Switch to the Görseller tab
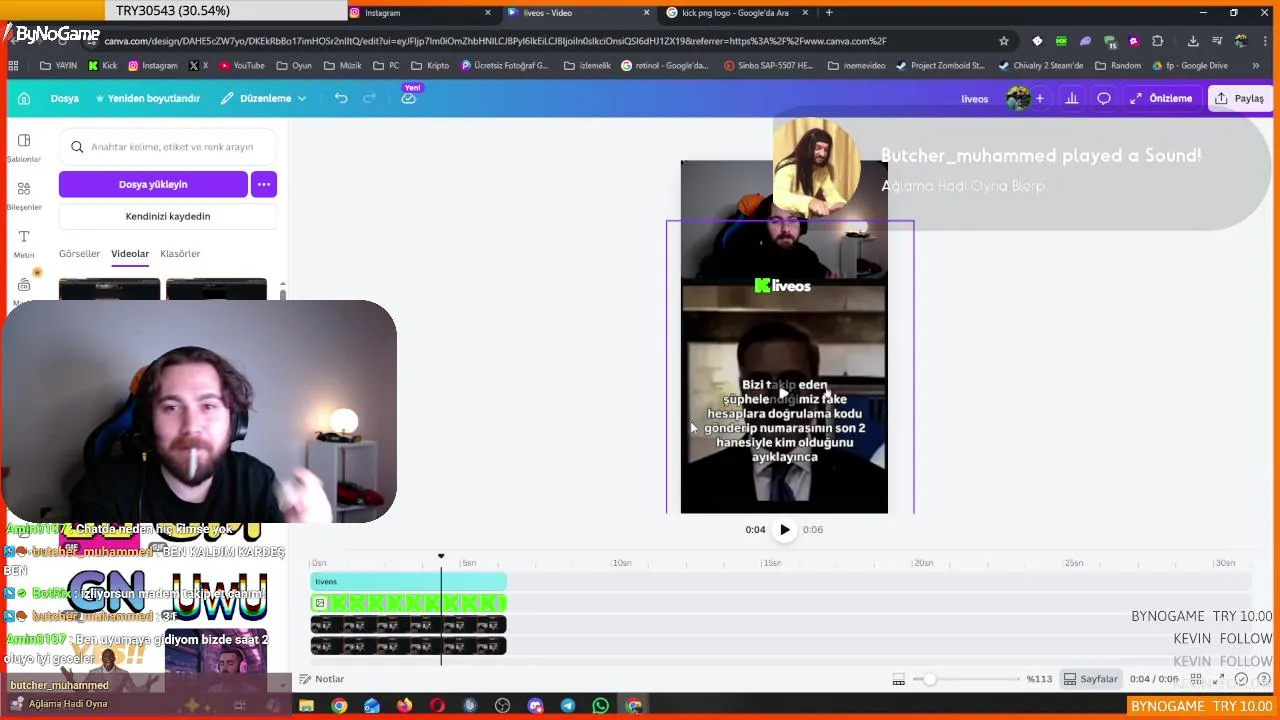Viewport: 1280px width, 720px height. point(79,254)
